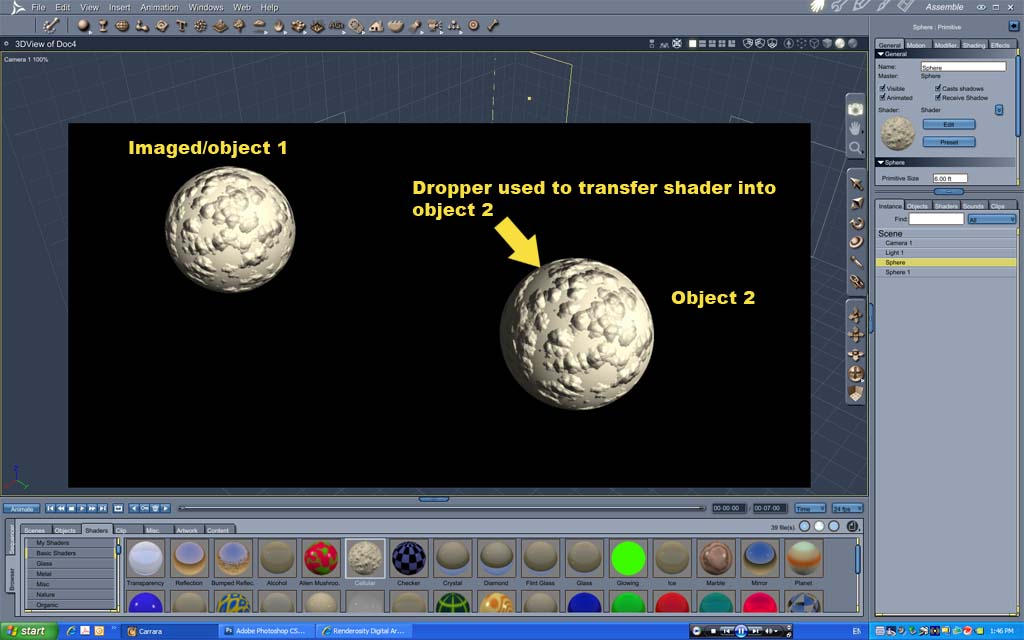Pick the tree/plant insert tool

pyautogui.click(x=239, y=25)
